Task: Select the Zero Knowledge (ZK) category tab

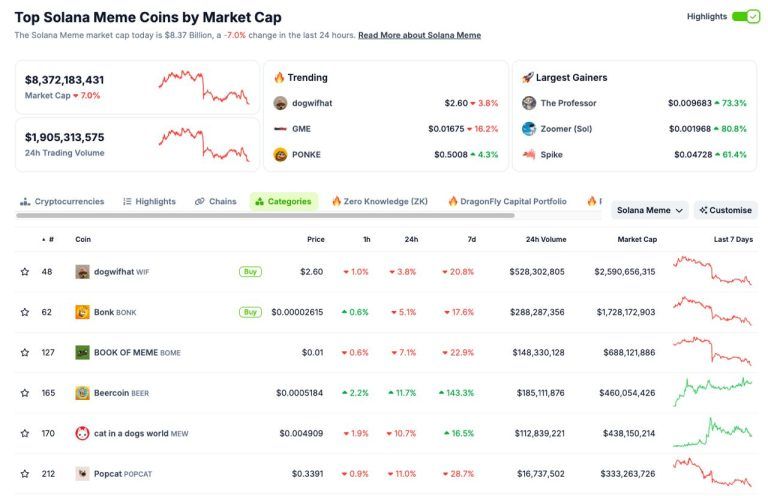Action: 379,201
